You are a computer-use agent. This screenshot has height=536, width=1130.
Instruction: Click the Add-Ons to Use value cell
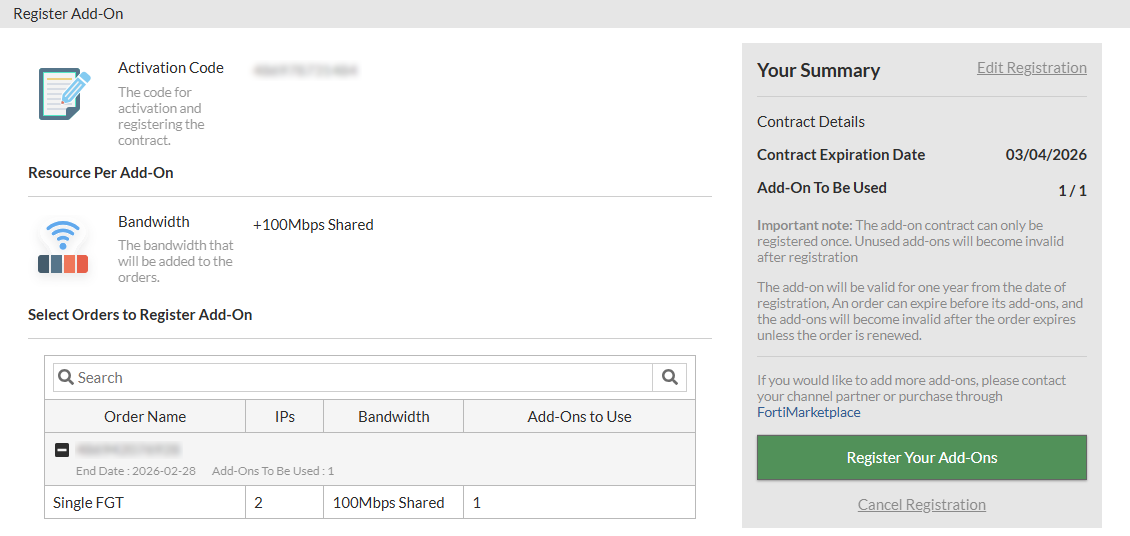(x=578, y=503)
